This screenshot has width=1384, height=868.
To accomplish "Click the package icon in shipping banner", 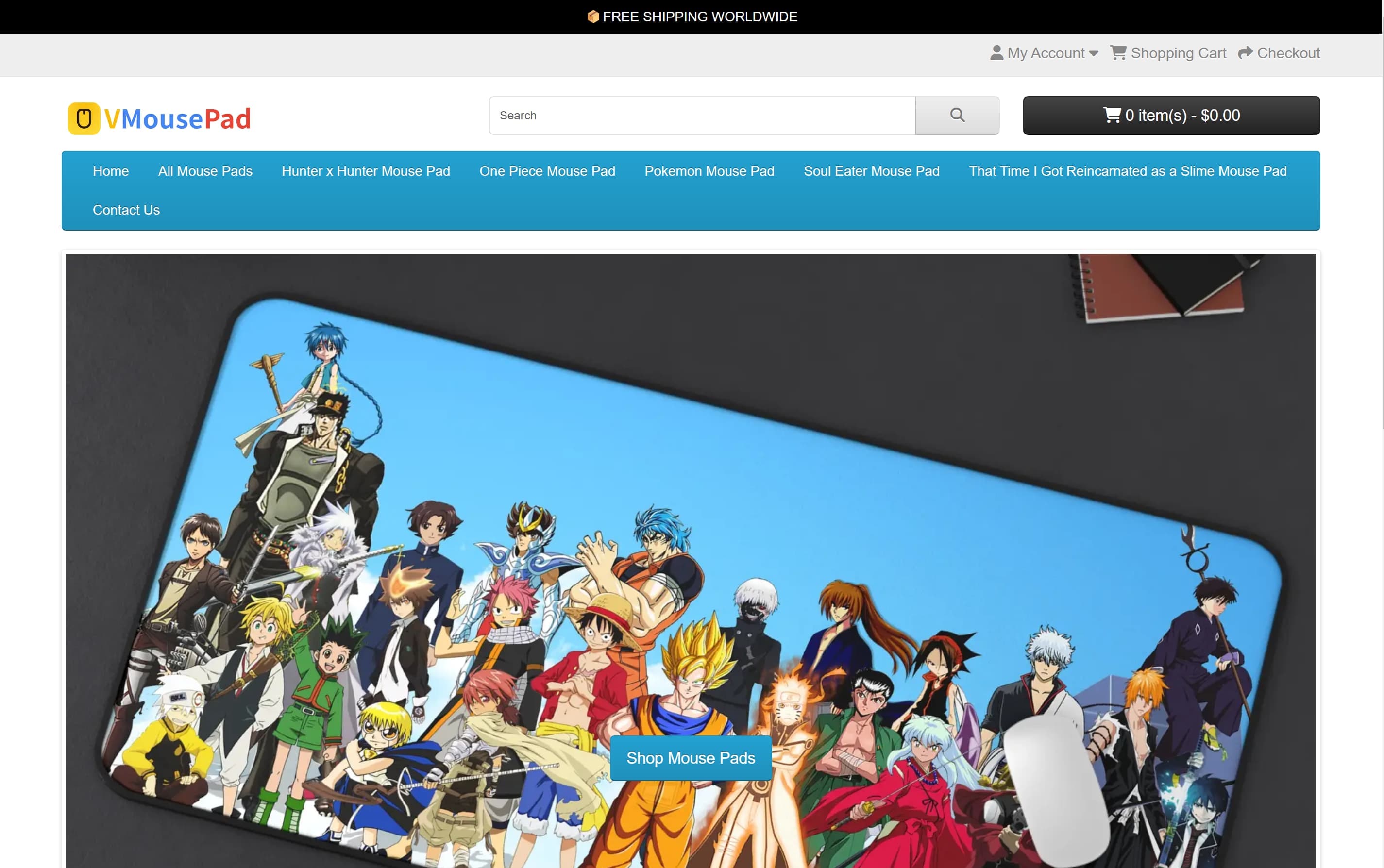I will click(x=593, y=17).
